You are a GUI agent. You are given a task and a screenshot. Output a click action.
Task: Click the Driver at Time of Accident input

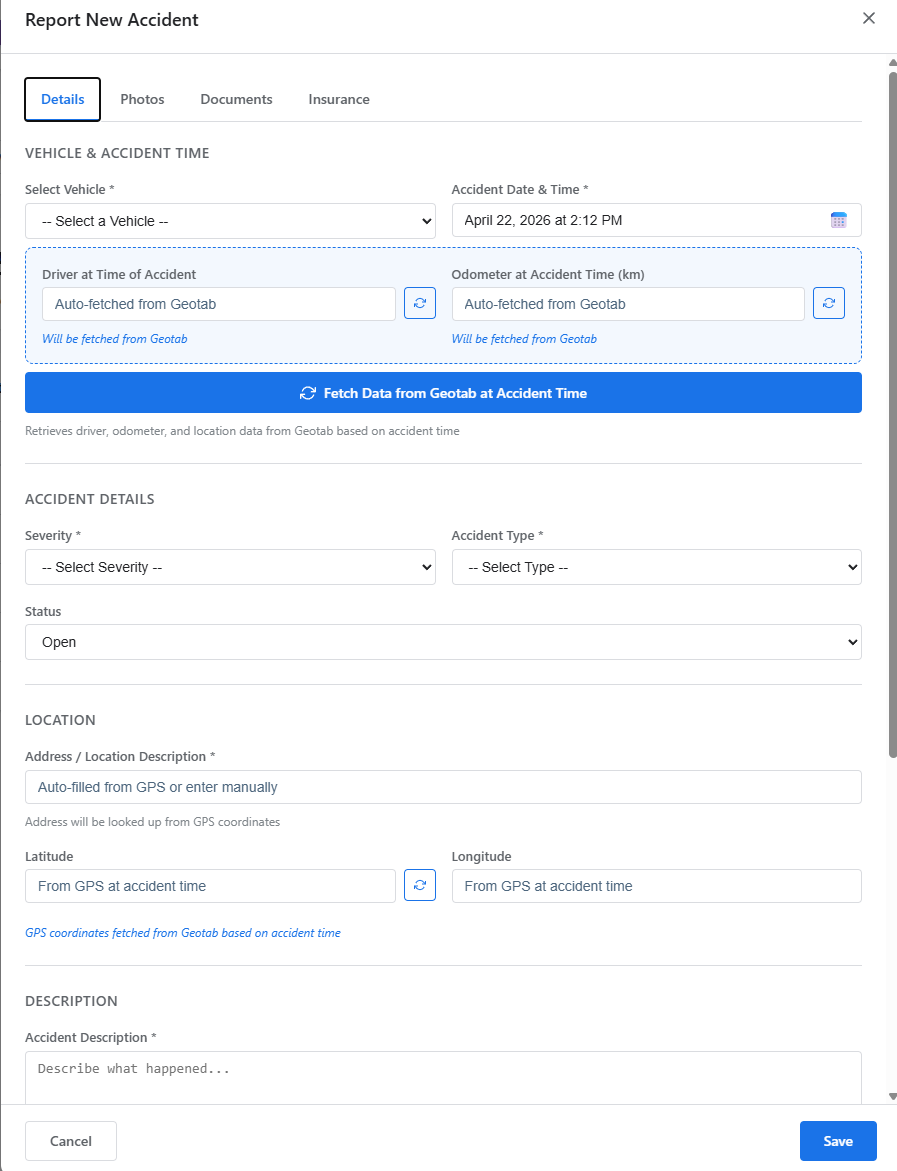tap(219, 304)
